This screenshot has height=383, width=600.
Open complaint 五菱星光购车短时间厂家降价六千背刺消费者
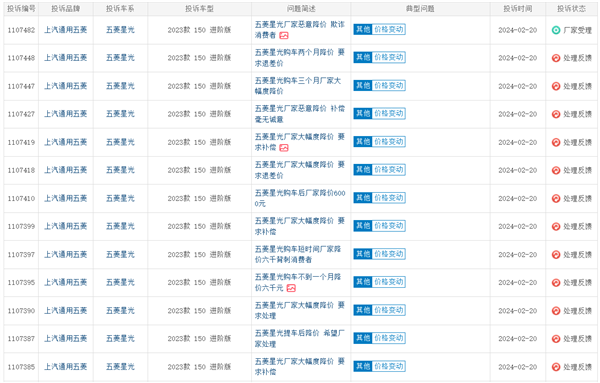(x=298, y=254)
